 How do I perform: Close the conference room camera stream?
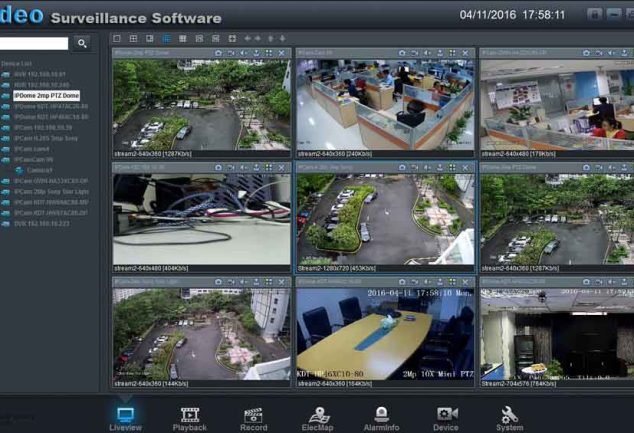point(465,282)
